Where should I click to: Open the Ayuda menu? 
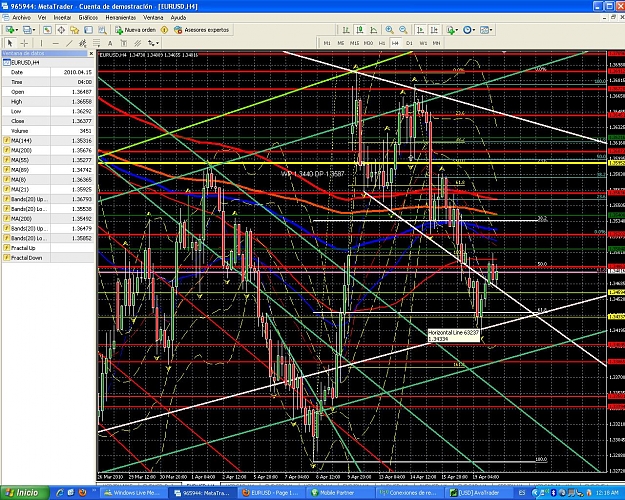[x=178, y=18]
